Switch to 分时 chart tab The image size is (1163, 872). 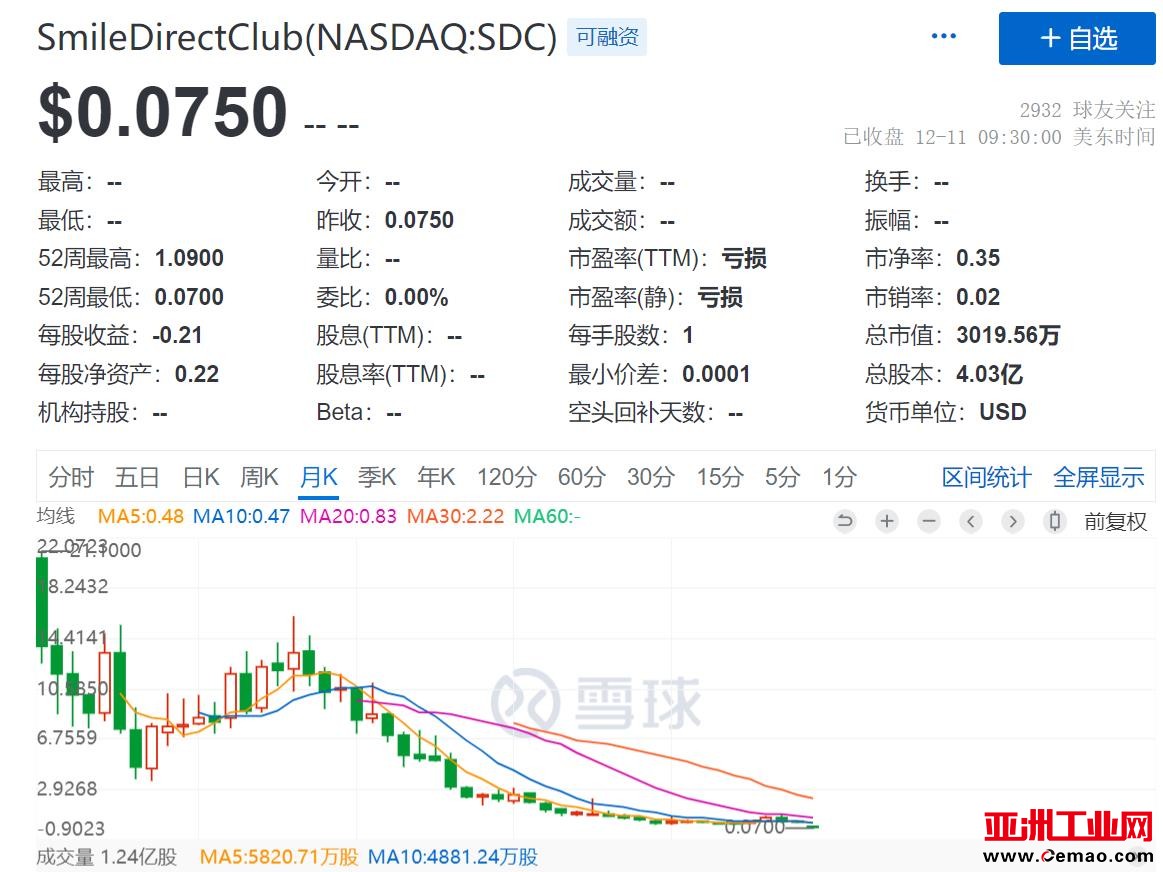tap(71, 477)
